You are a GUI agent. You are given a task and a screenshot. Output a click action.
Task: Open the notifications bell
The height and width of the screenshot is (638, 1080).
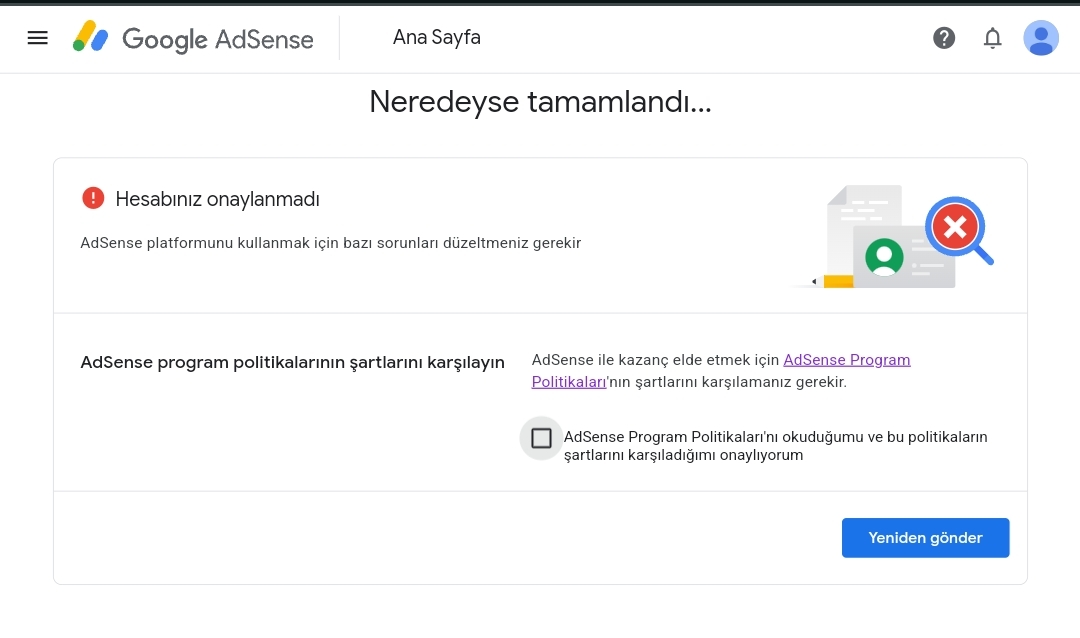[992, 38]
